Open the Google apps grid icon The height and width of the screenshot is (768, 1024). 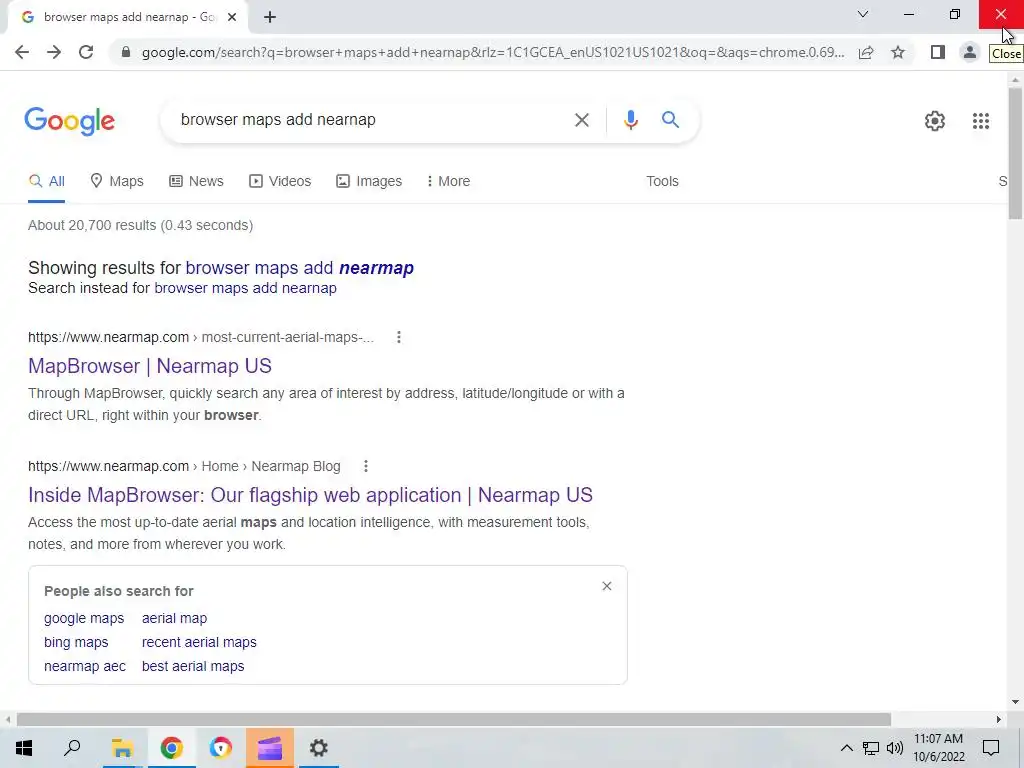(x=980, y=121)
